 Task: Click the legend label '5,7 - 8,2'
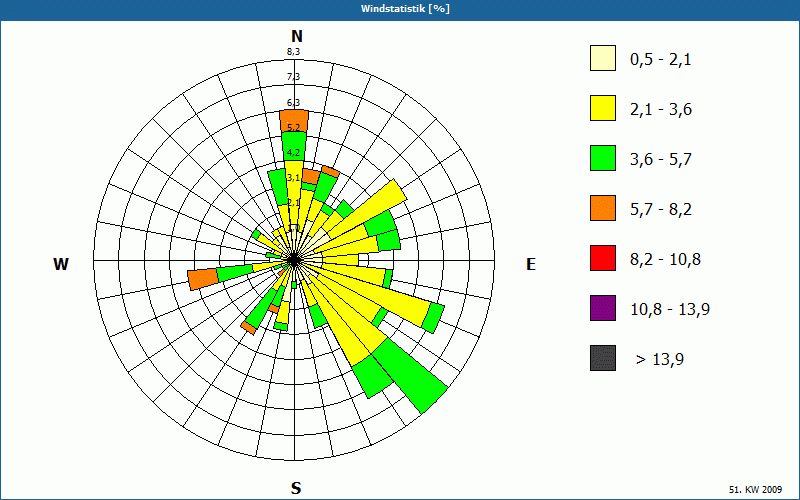[661, 210]
